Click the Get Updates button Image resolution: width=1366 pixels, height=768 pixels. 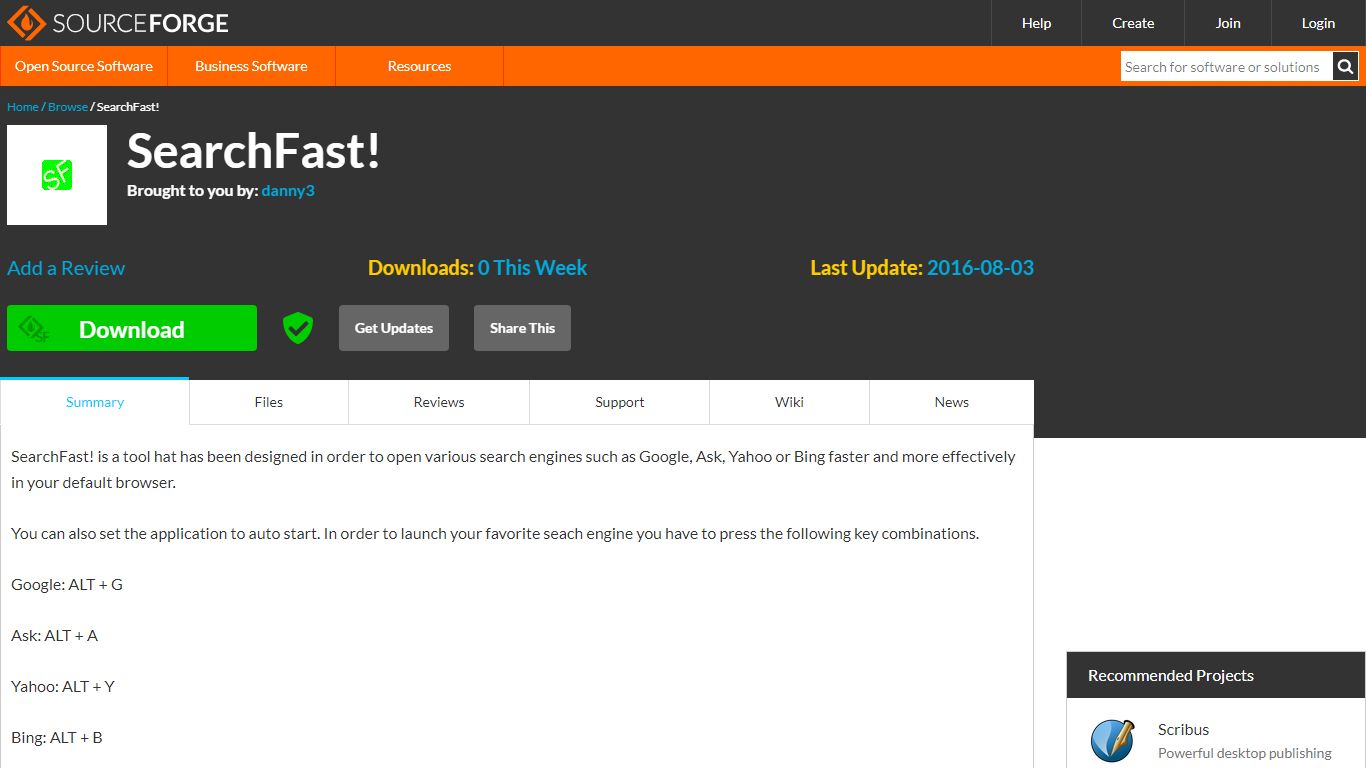pyautogui.click(x=394, y=328)
